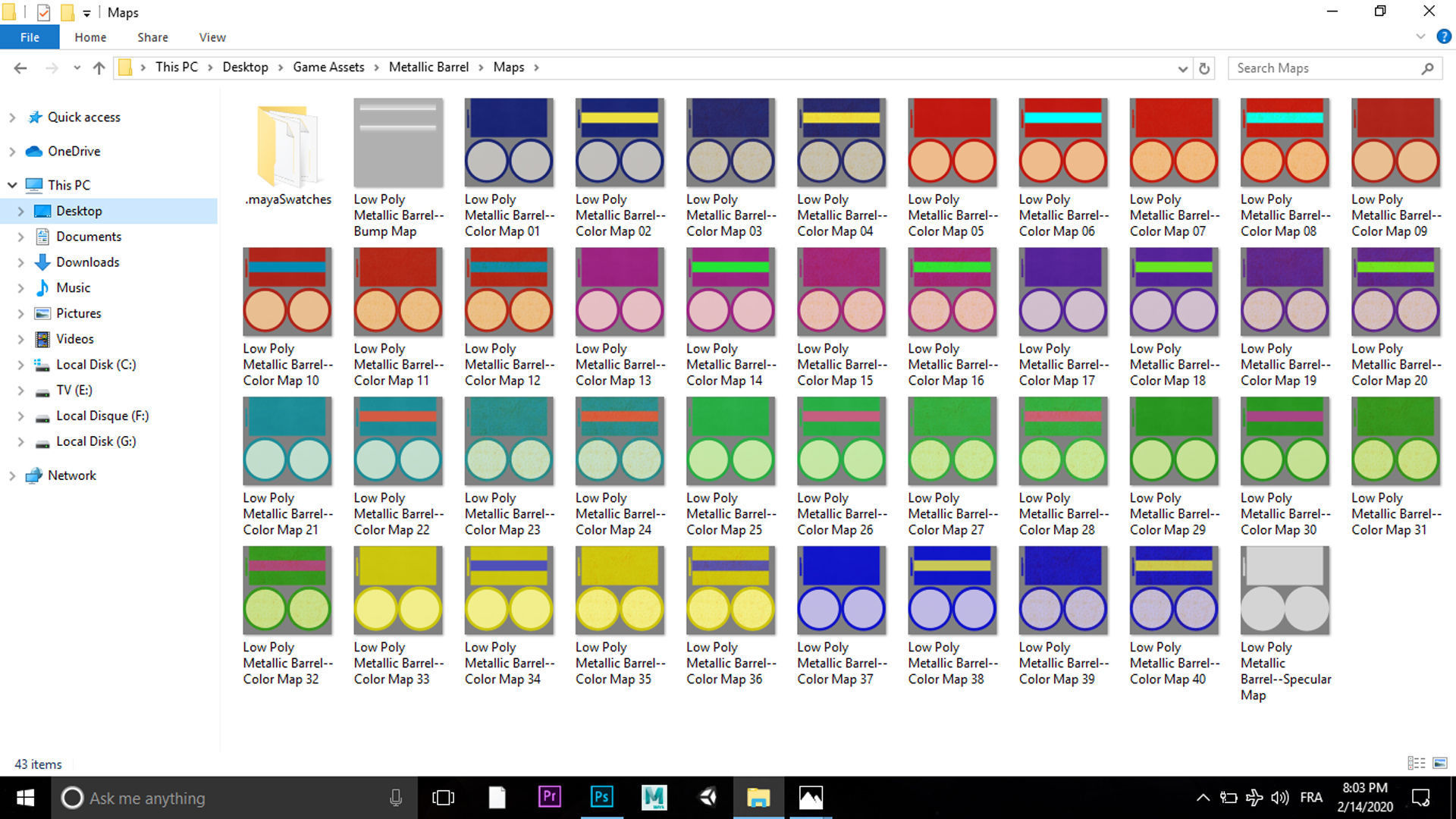Open the Help question mark icon

pyautogui.click(x=1443, y=36)
